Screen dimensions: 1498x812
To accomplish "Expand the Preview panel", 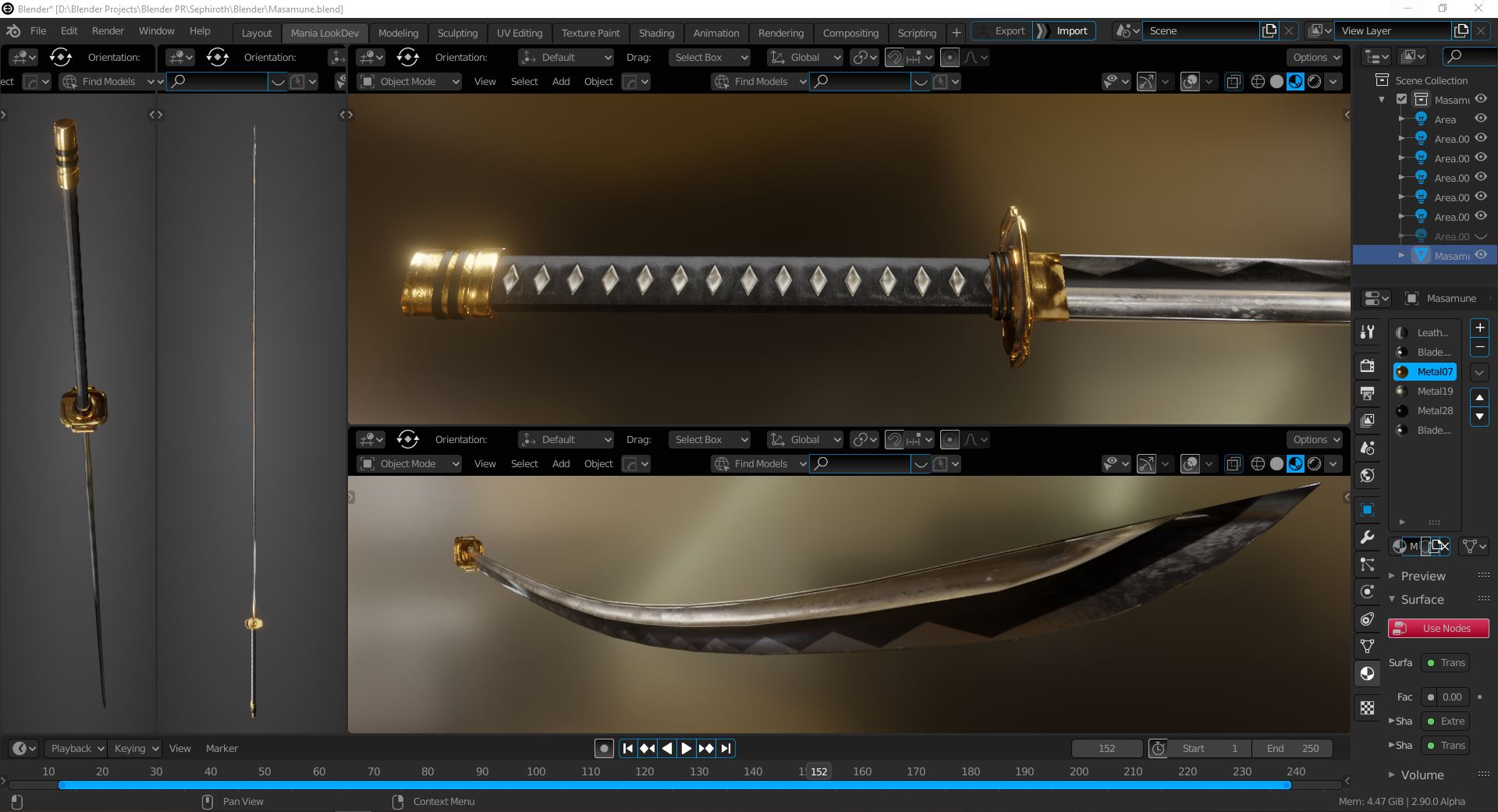I will 1422,576.
